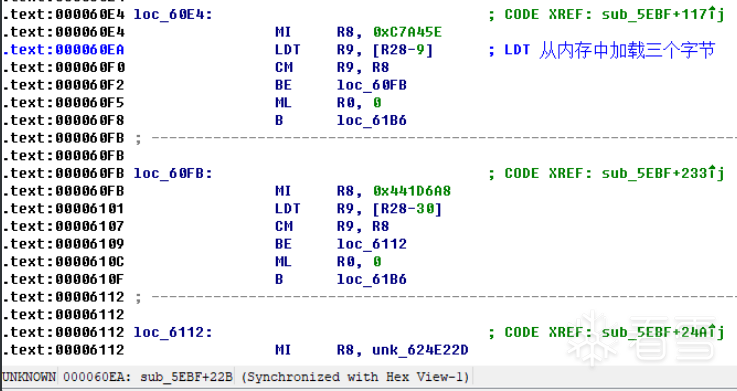The width and height of the screenshot is (737, 391).
Task: Click the MI mnemonic on the unk_624E22D line
Action: pos(283,350)
